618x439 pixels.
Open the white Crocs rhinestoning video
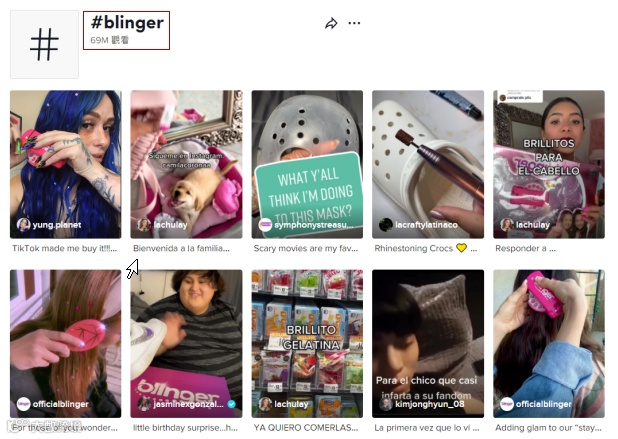tap(428, 164)
